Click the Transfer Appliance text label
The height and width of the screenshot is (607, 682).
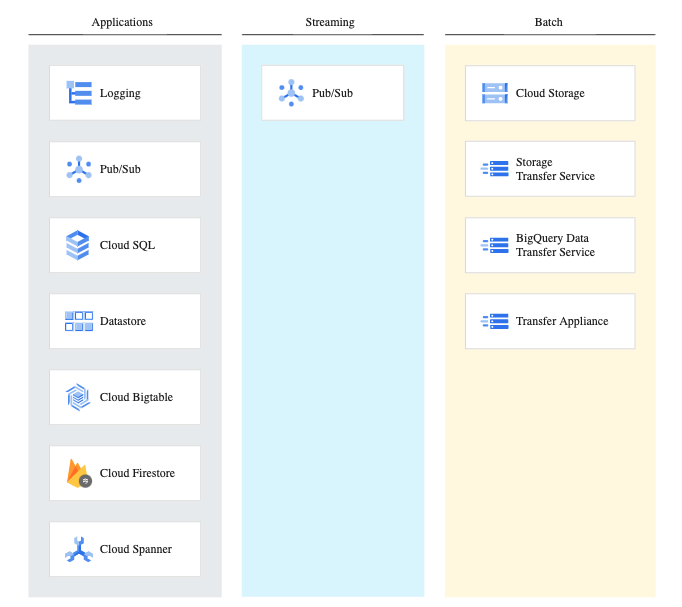562,321
